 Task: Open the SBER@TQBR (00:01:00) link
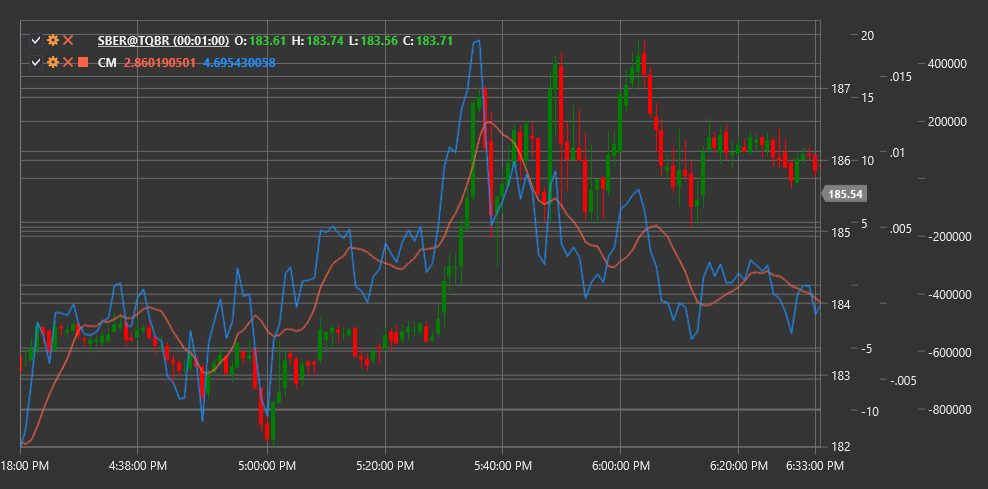click(163, 41)
